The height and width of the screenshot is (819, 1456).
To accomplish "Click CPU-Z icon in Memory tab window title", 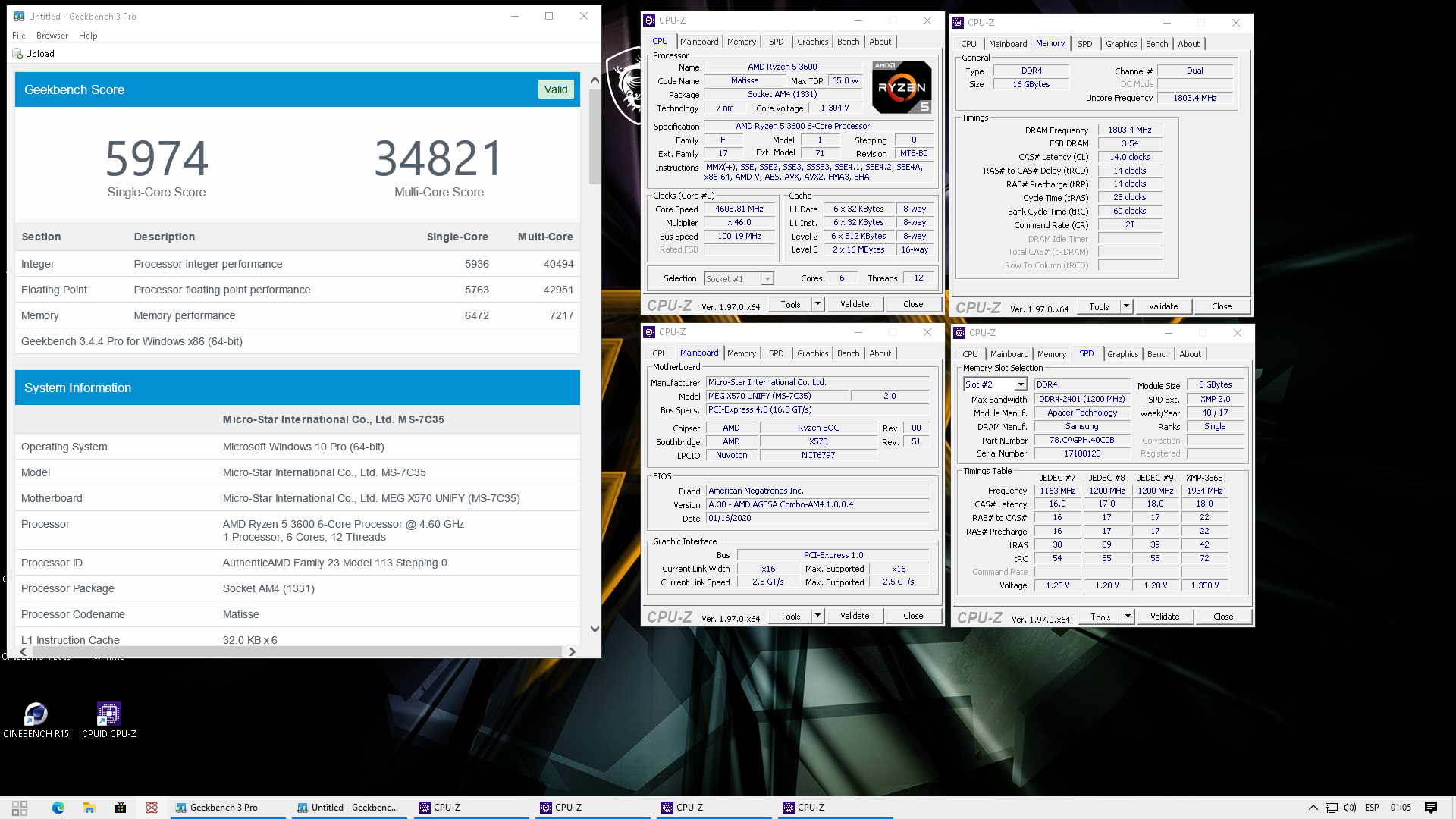I will coord(958,23).
